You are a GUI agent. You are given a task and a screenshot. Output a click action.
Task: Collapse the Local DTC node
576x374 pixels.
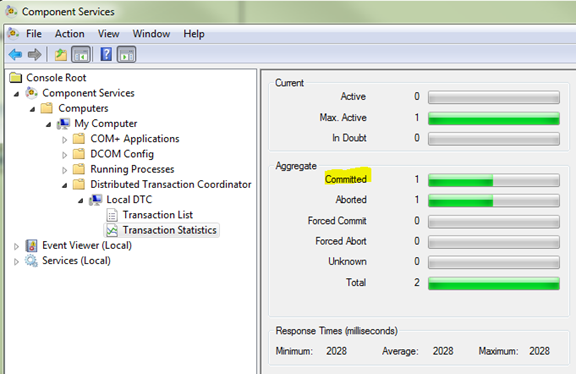click(81, 201)
